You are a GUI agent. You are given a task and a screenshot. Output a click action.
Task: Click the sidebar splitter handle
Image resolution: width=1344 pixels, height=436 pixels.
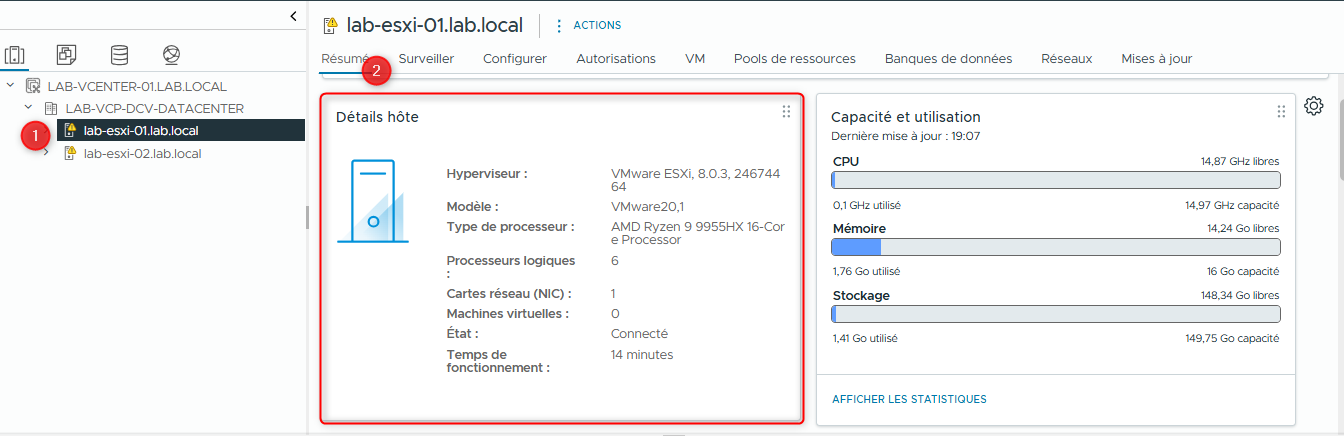click(x=308, y=218)
